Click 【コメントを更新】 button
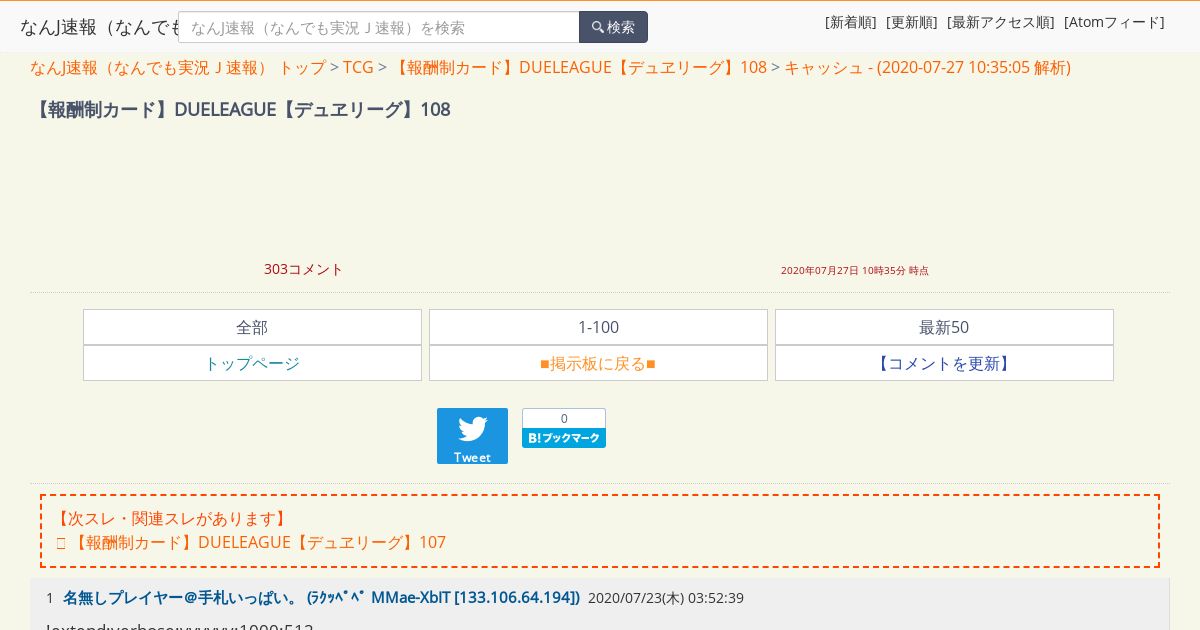 (x=944, y=363)
